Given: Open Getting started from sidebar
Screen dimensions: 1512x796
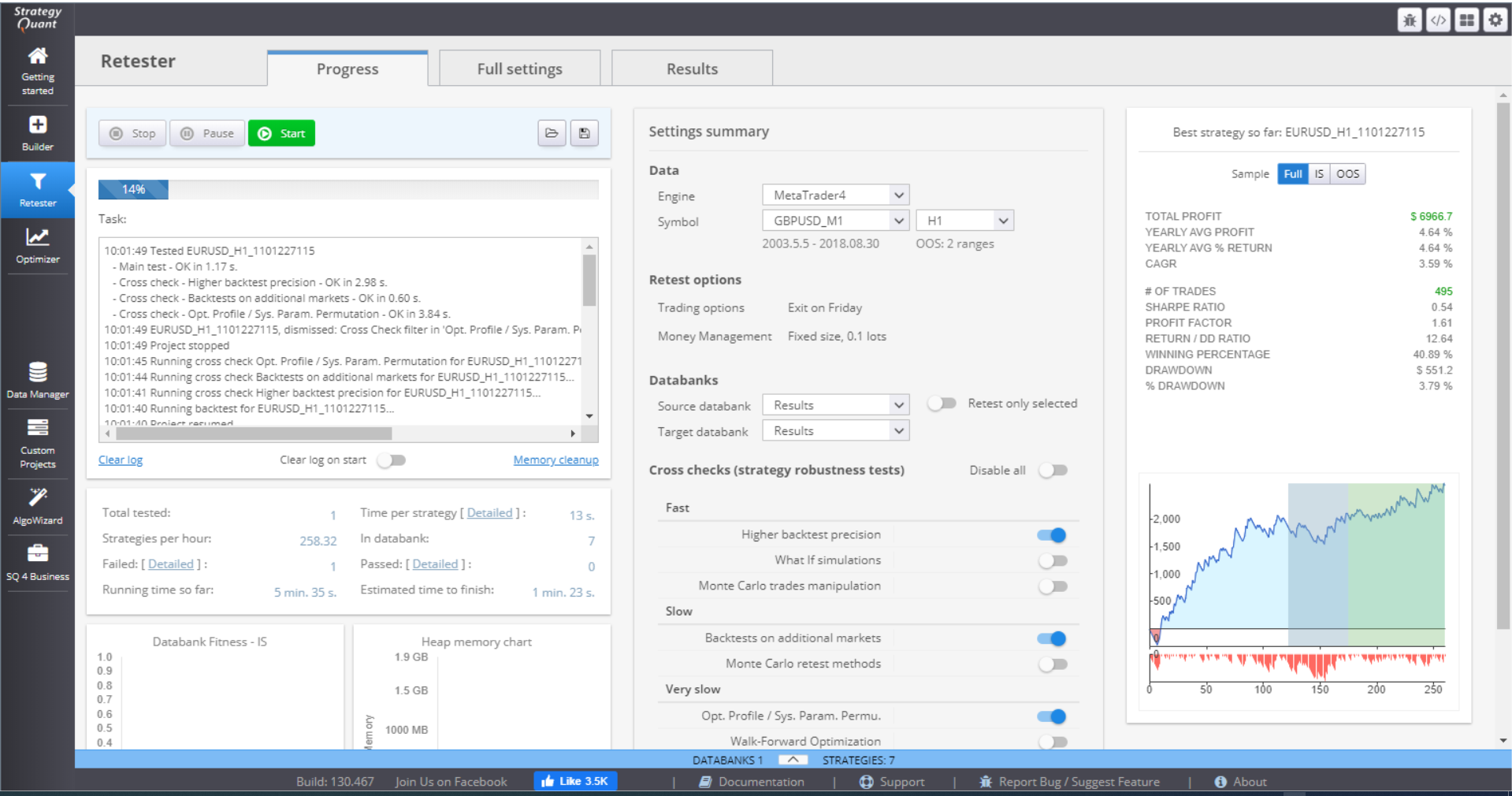Looking at the screenshot, I should [38, 70].
